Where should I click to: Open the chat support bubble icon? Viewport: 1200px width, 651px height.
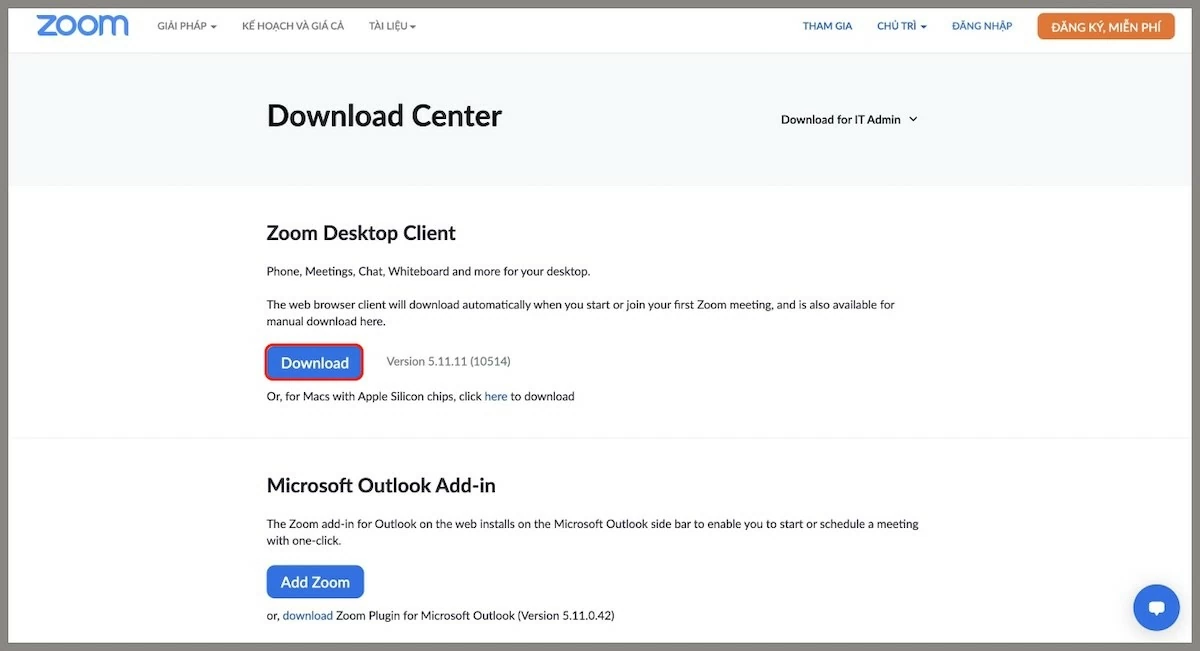click(1156, 607)
